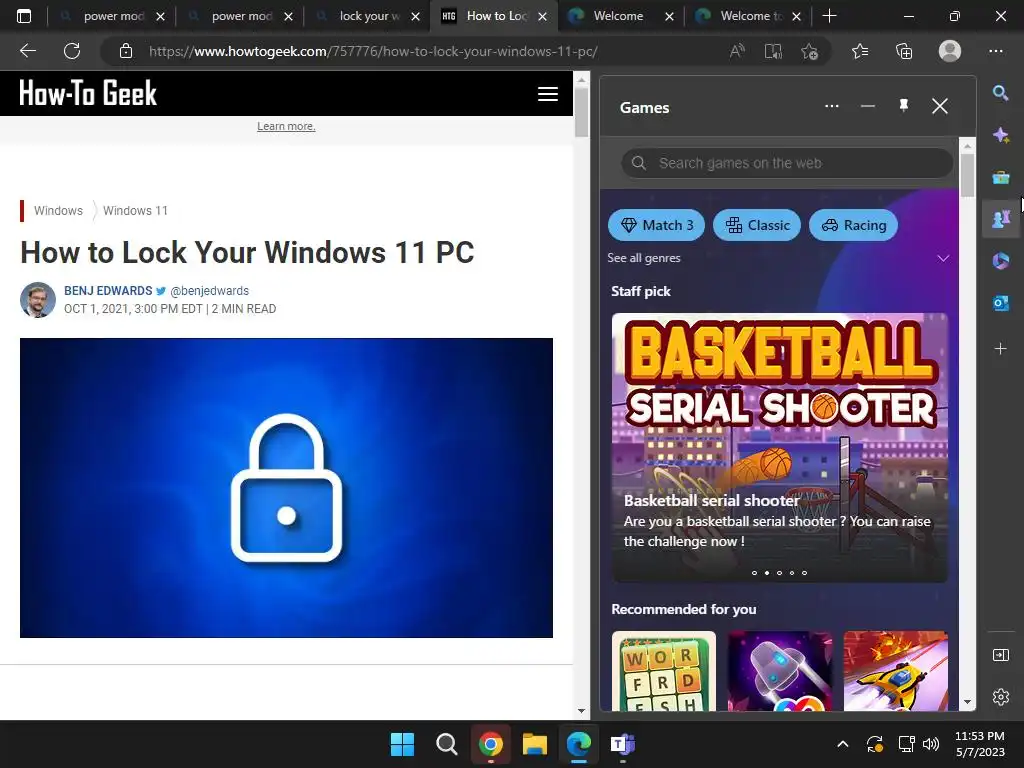This screenshot has height=768, width=1024.
Task: Open the Basketball serial shooter staff pick
Action: (780, 447)
